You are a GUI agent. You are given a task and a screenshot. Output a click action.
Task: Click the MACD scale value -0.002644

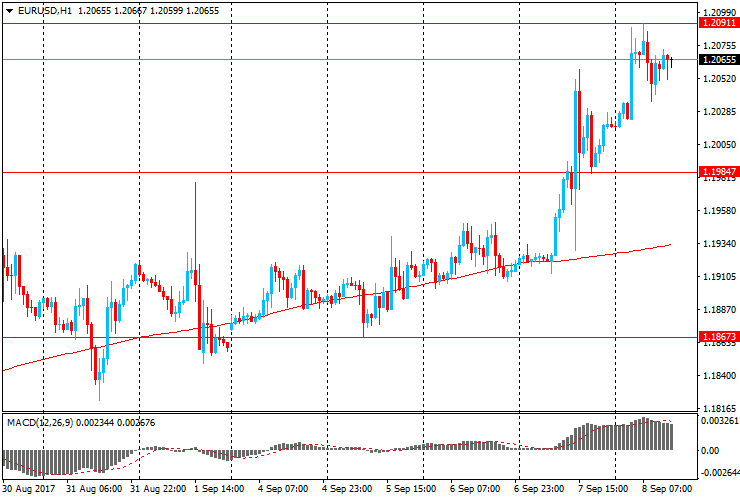click(719, 473)
